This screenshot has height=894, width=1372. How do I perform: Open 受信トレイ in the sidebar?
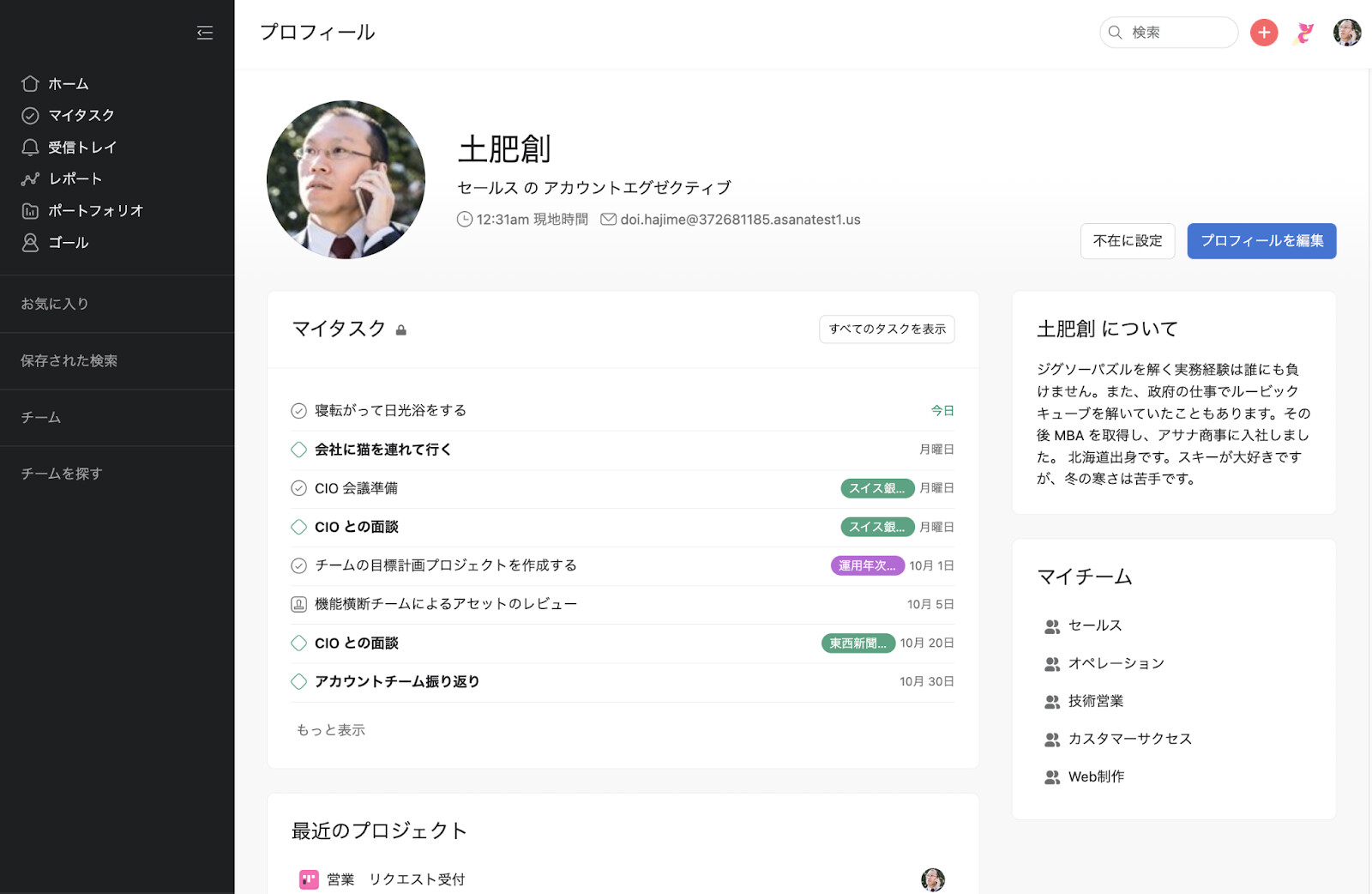tap(82, 148)
